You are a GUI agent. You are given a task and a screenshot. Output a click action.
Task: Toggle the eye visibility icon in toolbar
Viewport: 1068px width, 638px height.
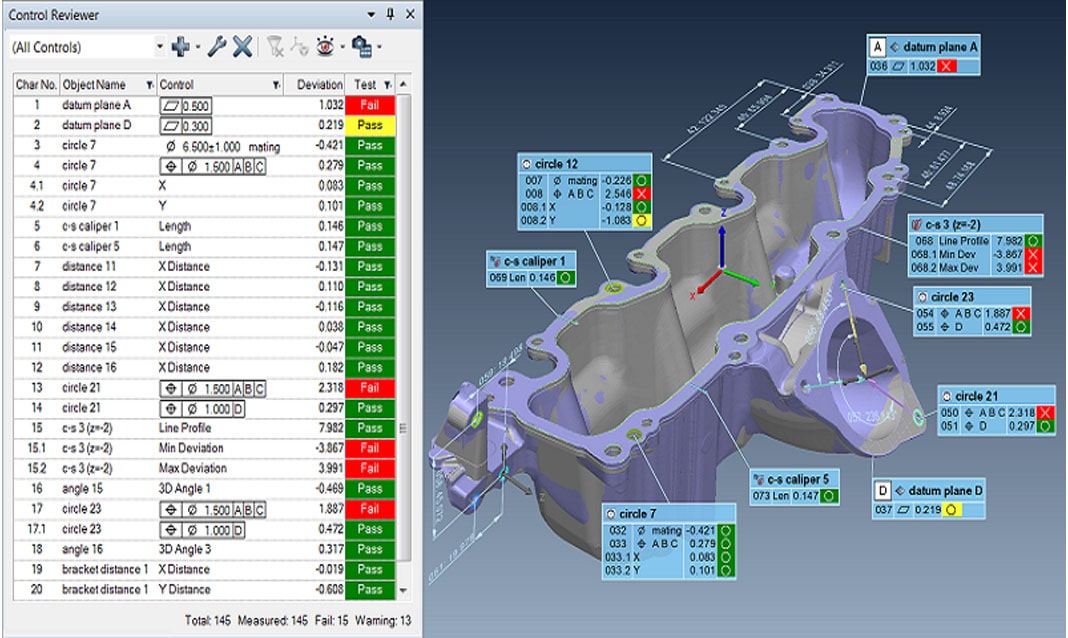point(325,47)
